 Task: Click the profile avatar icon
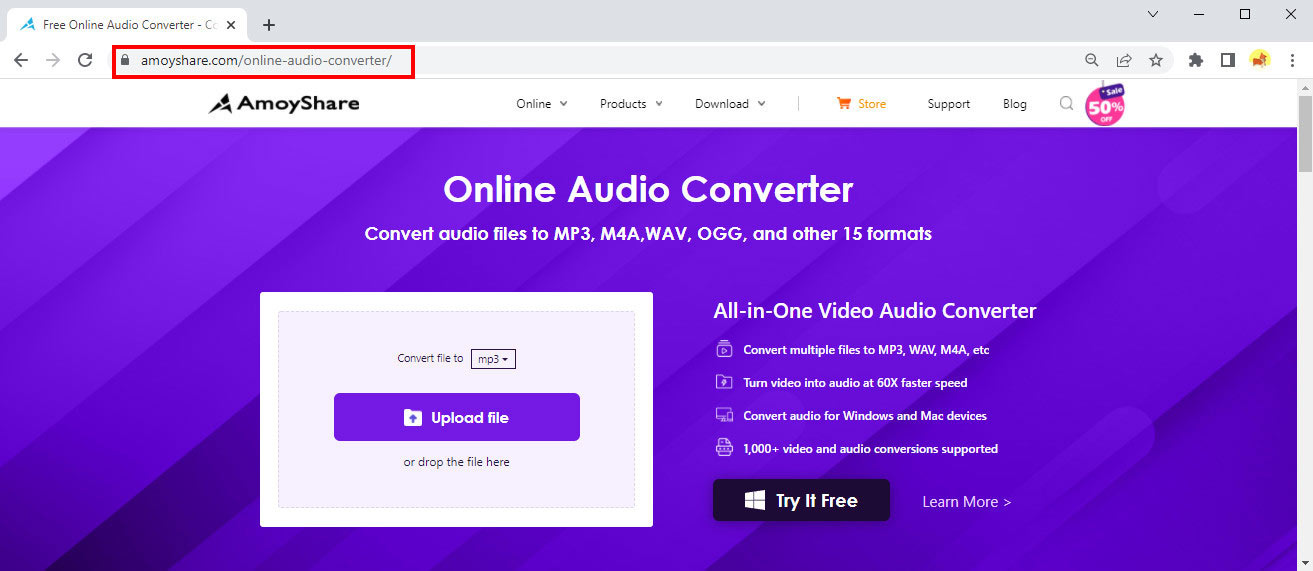click(1259, 60)
